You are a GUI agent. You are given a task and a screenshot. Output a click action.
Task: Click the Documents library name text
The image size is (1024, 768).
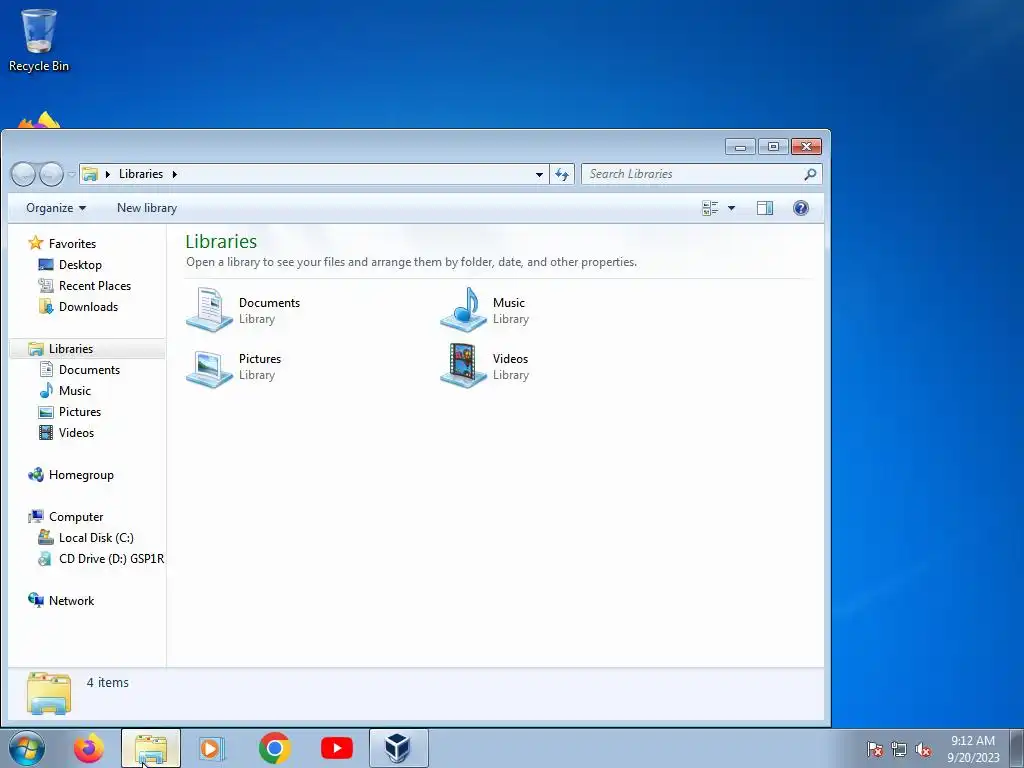pos(269,302)
